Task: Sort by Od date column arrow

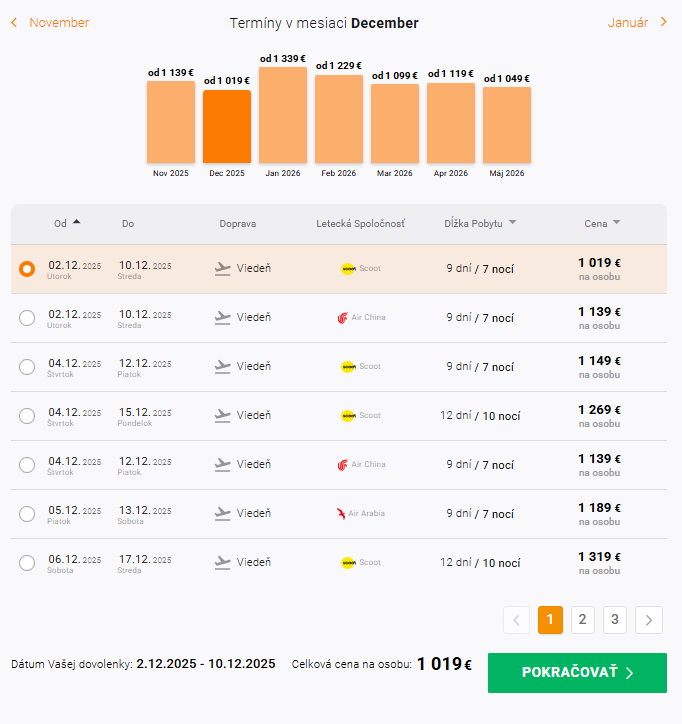Action: pos(77,223)
